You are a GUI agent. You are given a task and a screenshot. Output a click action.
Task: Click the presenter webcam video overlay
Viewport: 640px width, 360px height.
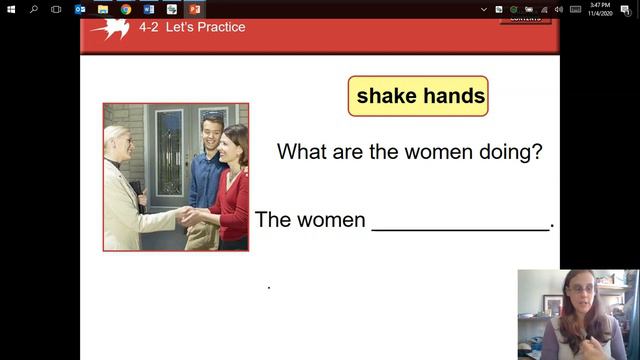pyautogui.click(x=578, y=315)
